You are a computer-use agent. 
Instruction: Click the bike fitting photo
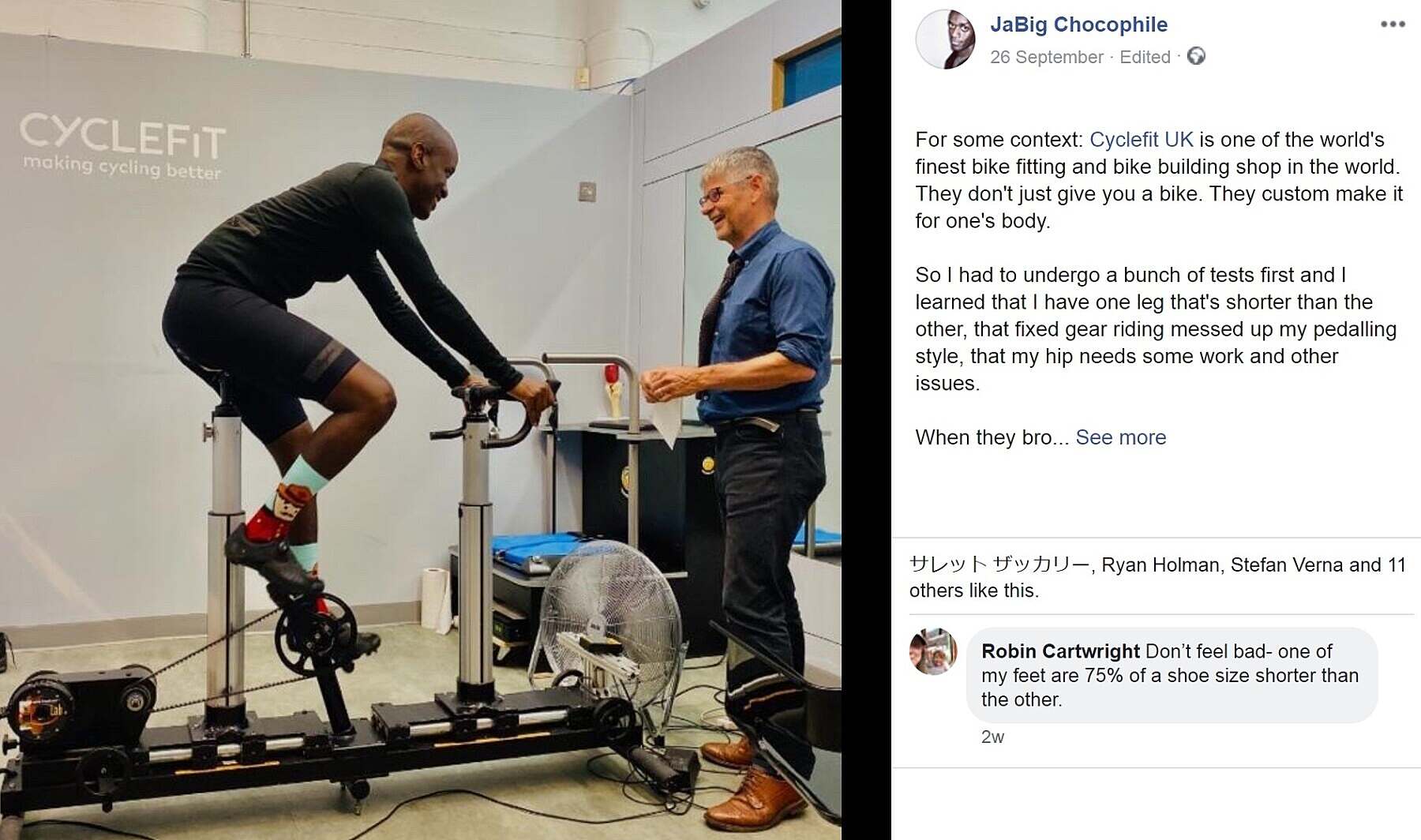pyautogui.click(x=421, y=420)
